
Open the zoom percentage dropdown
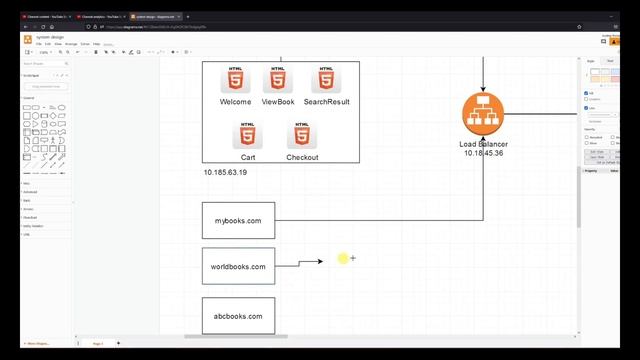tap(45, 53)
